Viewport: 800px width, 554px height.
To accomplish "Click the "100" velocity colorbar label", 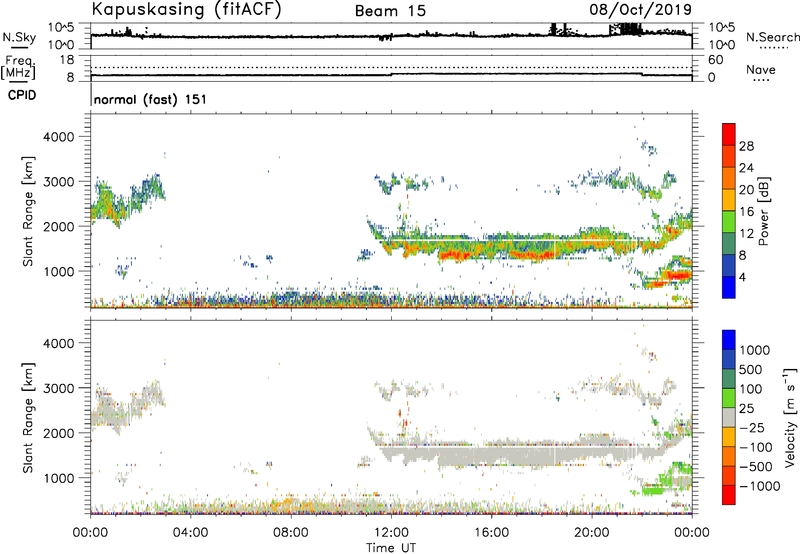I will click(x=751, y=389).
